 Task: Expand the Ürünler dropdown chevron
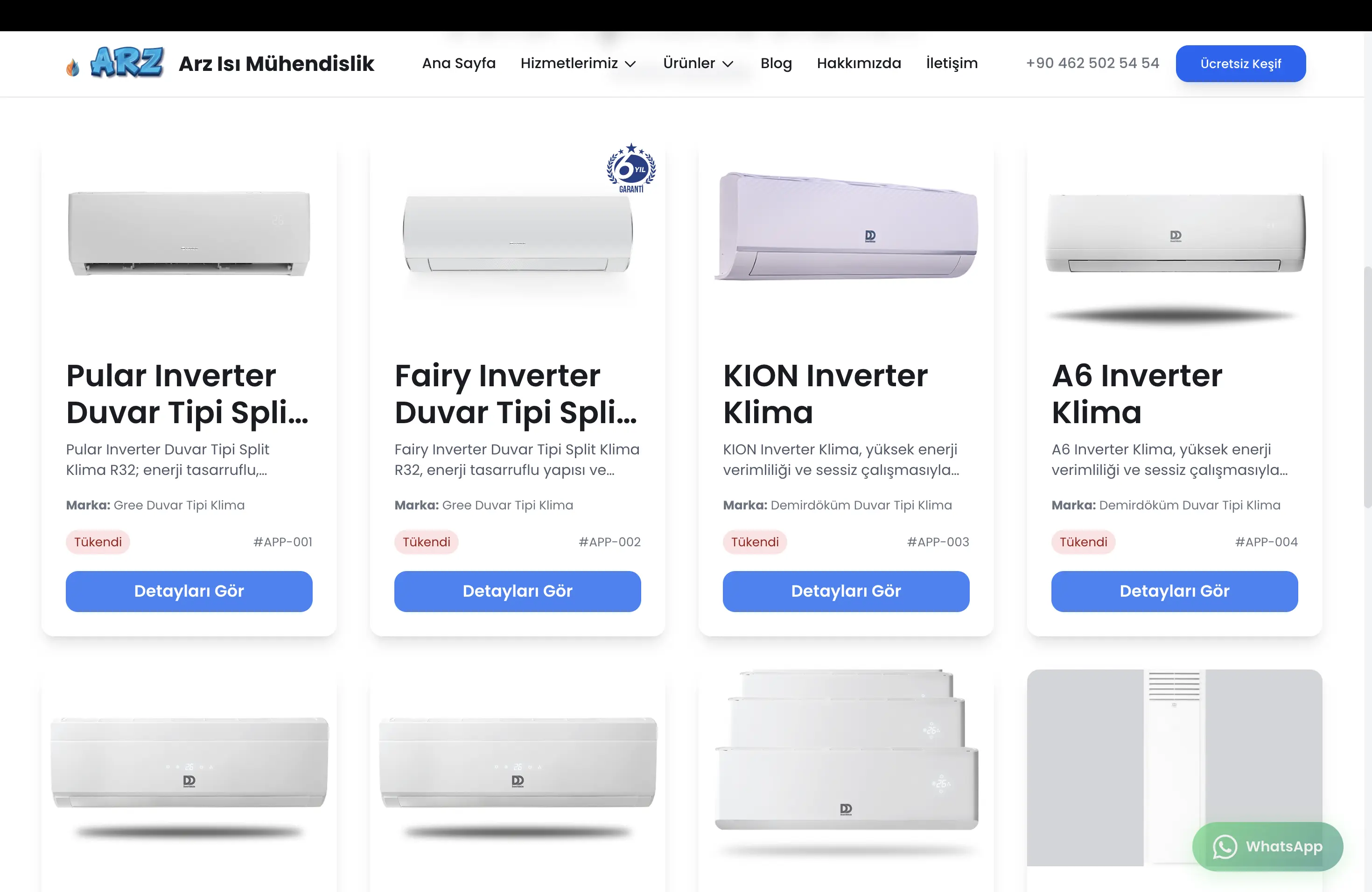[728, 64]
